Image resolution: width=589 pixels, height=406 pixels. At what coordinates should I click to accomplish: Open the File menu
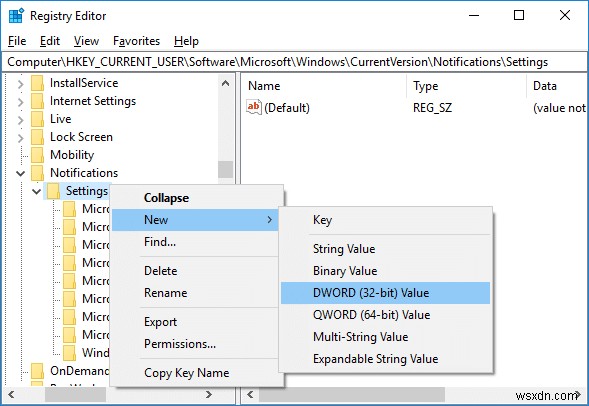tap(17, 41)
